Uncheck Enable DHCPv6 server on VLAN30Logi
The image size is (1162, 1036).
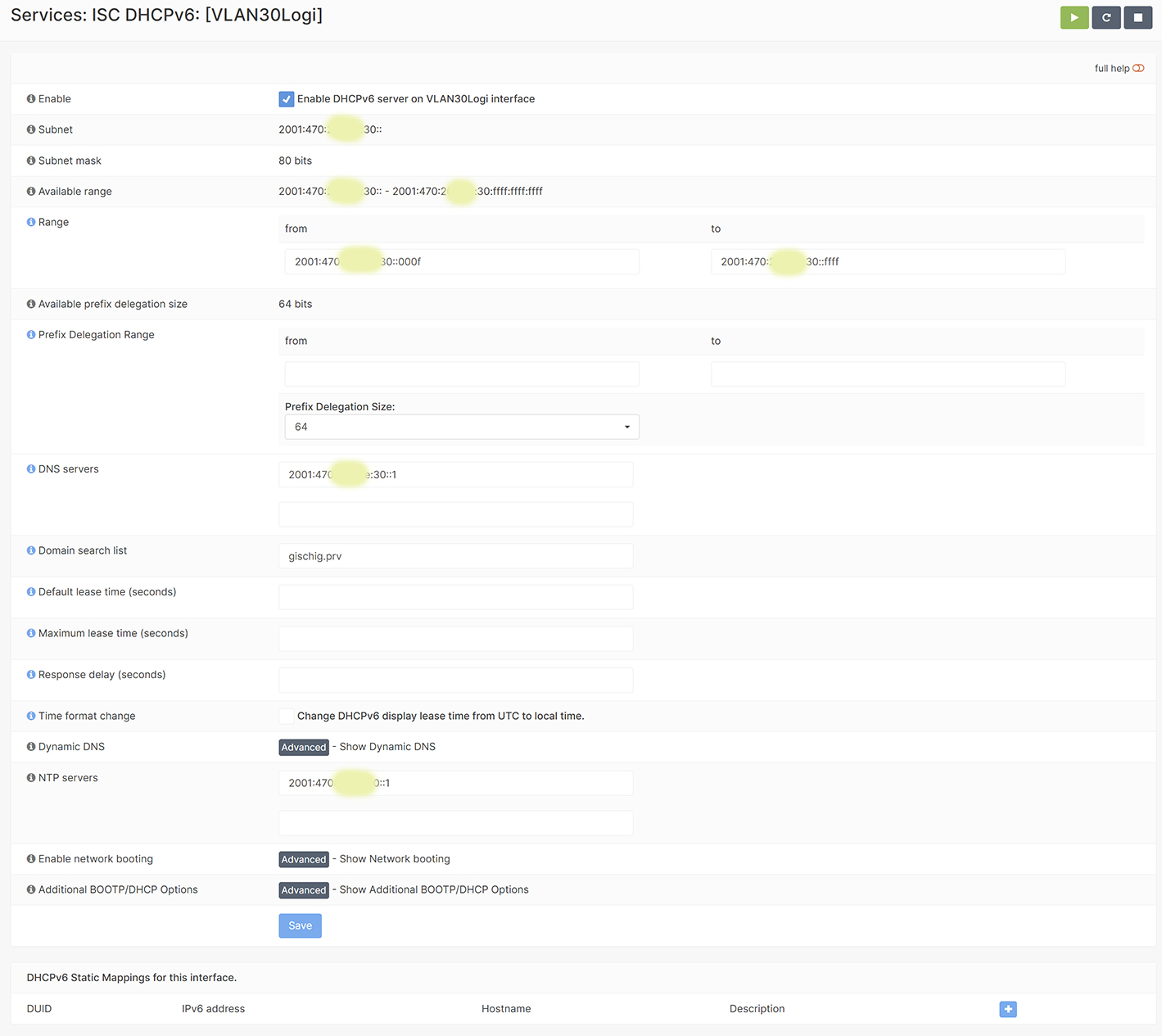(x=287, y=99)
